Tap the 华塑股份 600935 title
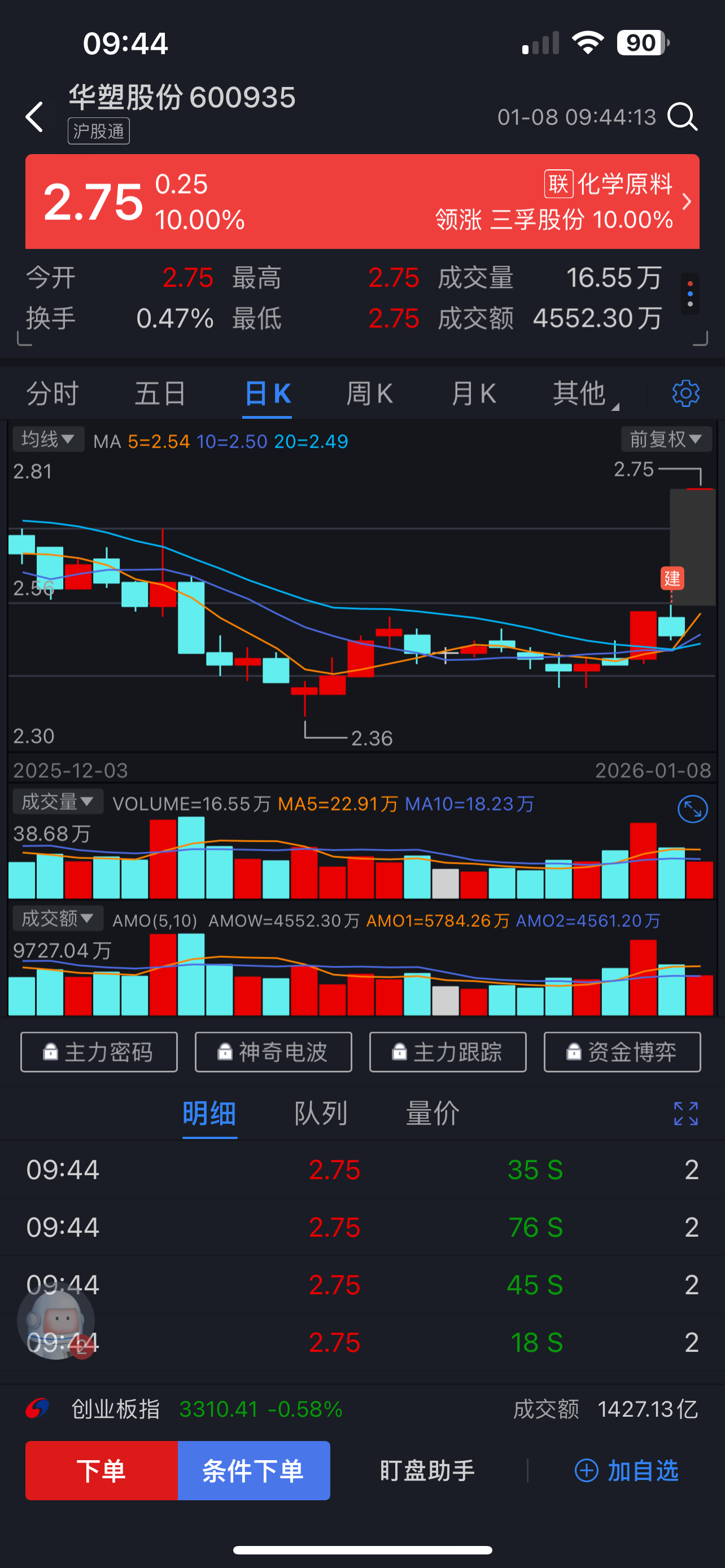The width and height of the screenshot is (725, 1568). 182,98
